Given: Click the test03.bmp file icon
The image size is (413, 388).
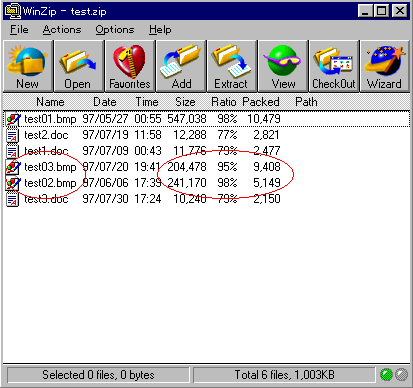Looking at the screenshot, I should (x=13, y=167).
